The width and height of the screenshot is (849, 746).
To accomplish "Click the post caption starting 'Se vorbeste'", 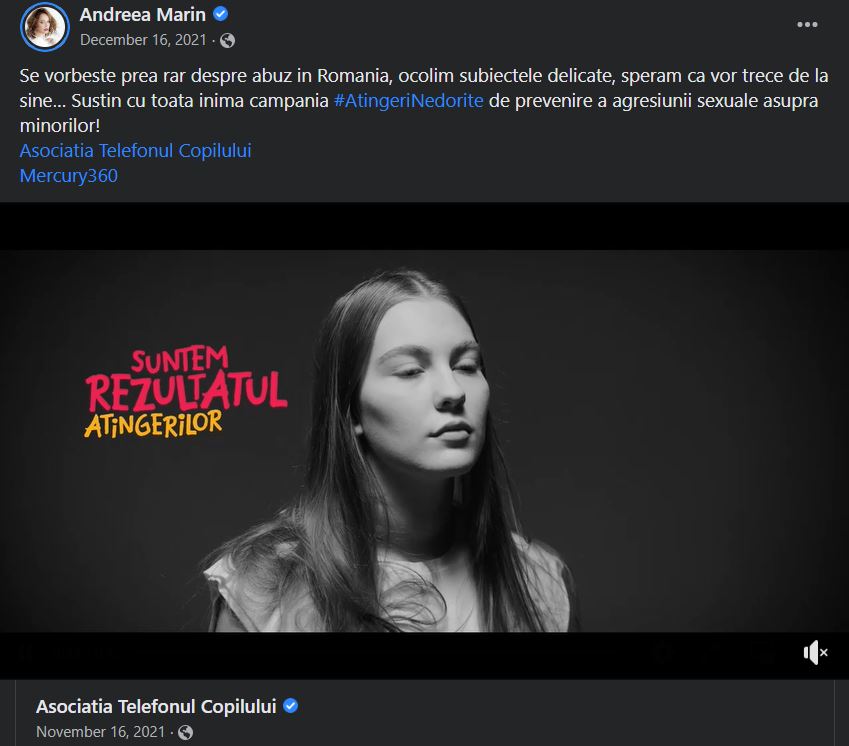I will pyautogui.click(x=424, y=101).
